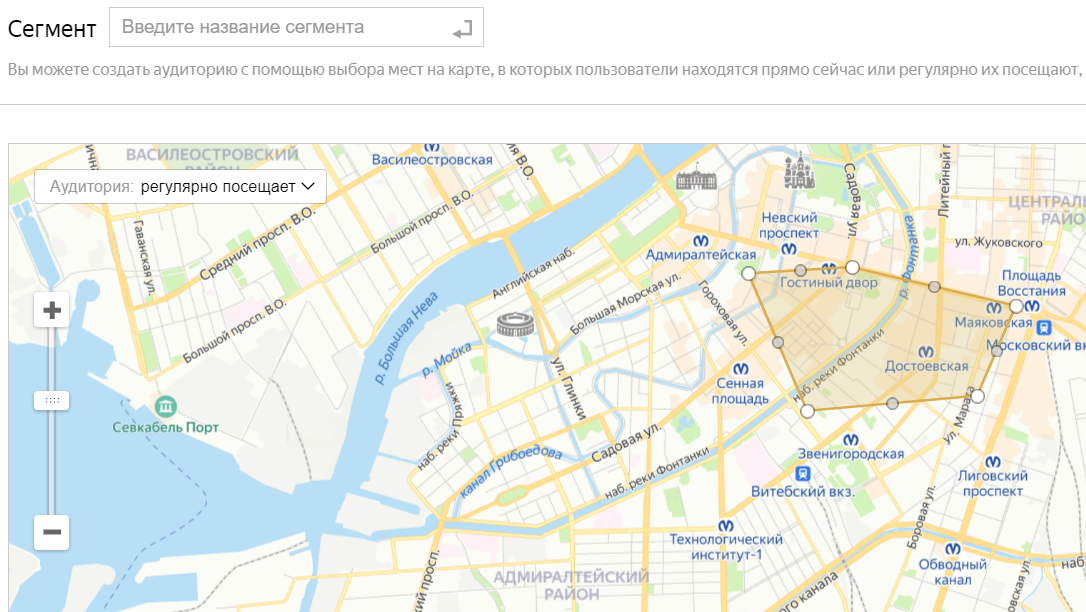Click the ул. Глинки street label
The image size is (1086, 612).
point(569,388)
